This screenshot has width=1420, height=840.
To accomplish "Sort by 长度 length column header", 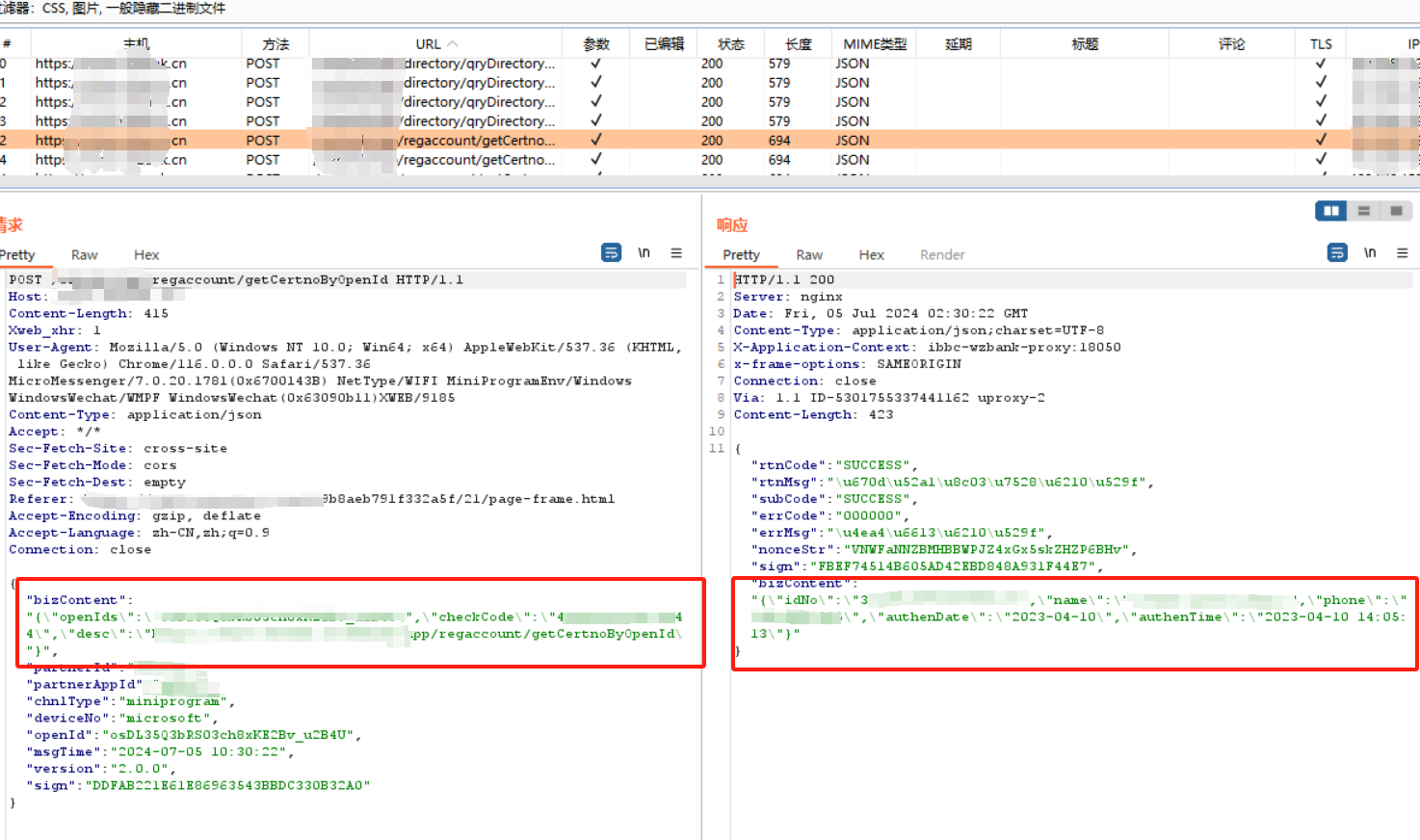I will pyautogui.click(x=799, y=44).
